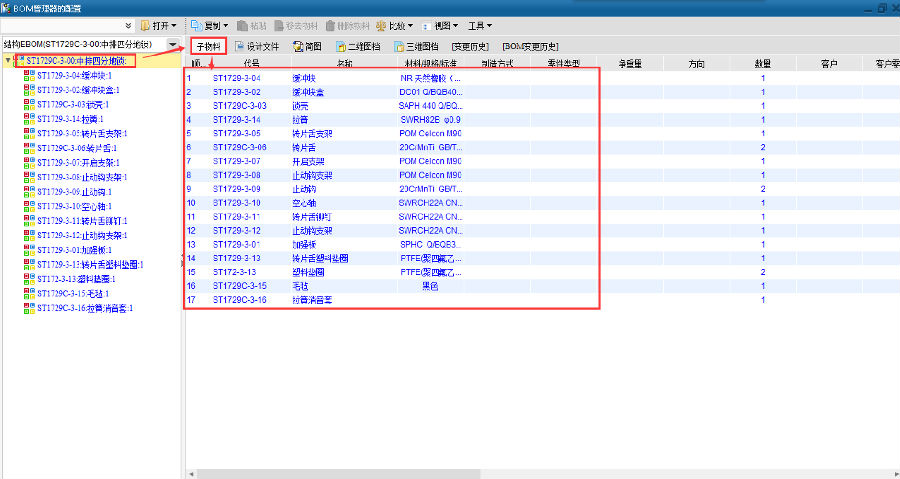Click the 方向 column header
Image resolution: width=900 pixels, height=479 pixels.
[x=696, y=63]
